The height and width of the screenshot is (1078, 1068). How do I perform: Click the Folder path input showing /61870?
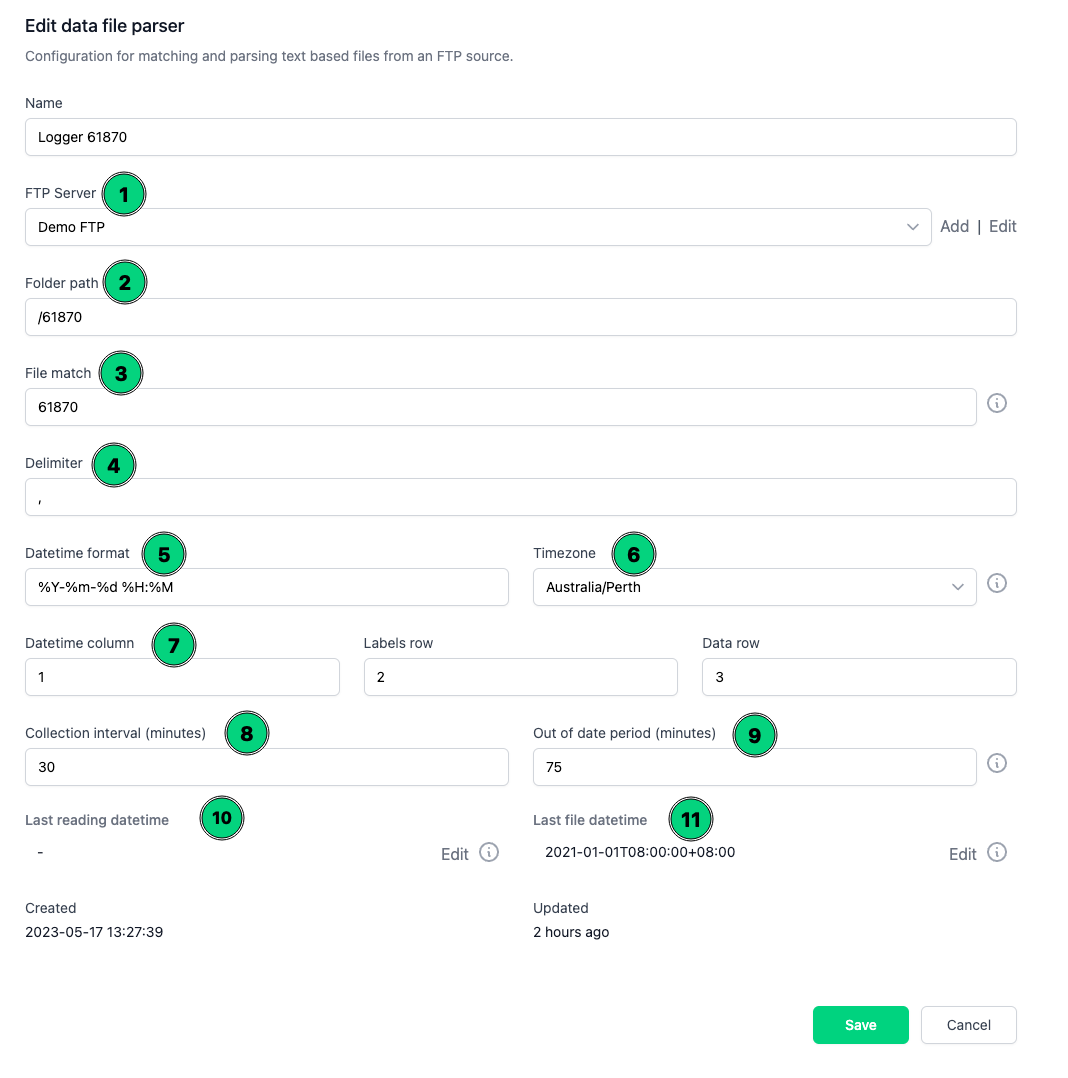click(520, 317)
